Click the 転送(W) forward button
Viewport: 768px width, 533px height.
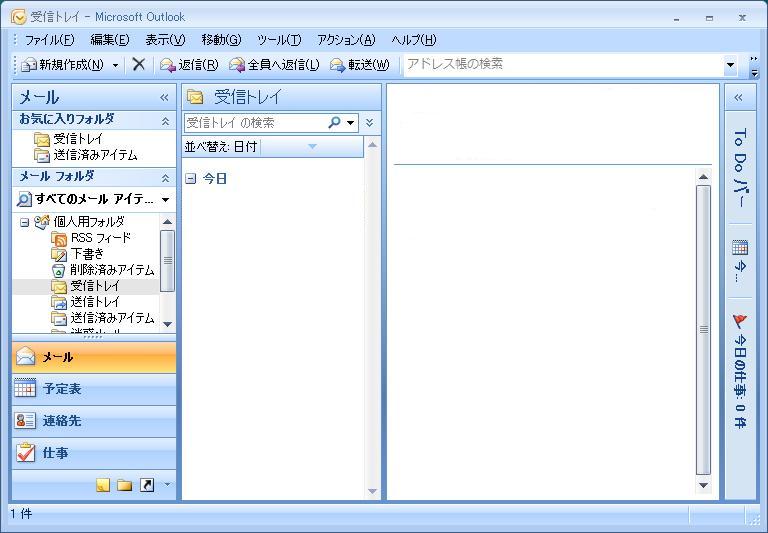click(x=360, y=65)
